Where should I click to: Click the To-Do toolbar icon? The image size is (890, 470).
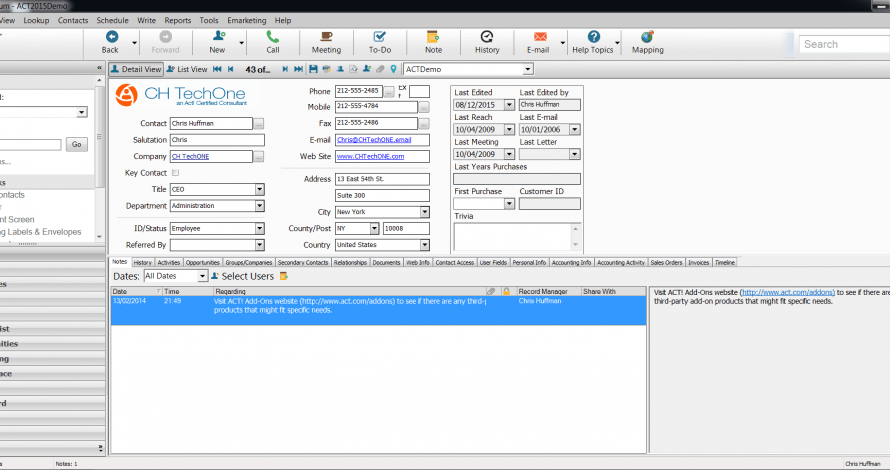click(x=380, y=37)
